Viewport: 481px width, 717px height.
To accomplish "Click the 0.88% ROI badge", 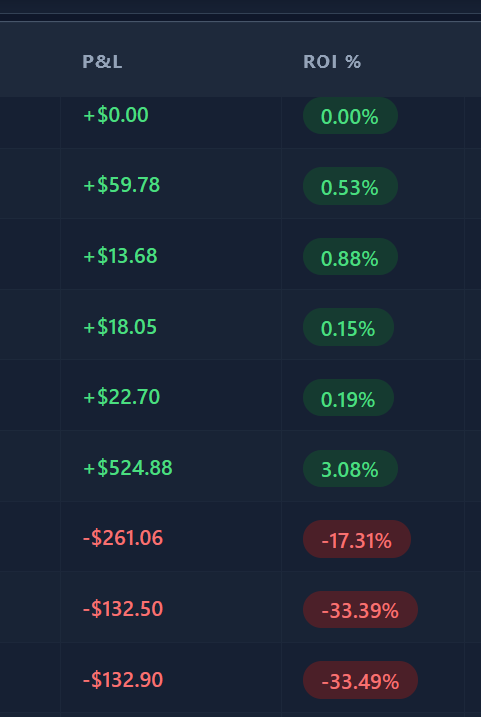I will tap(350, 257).
